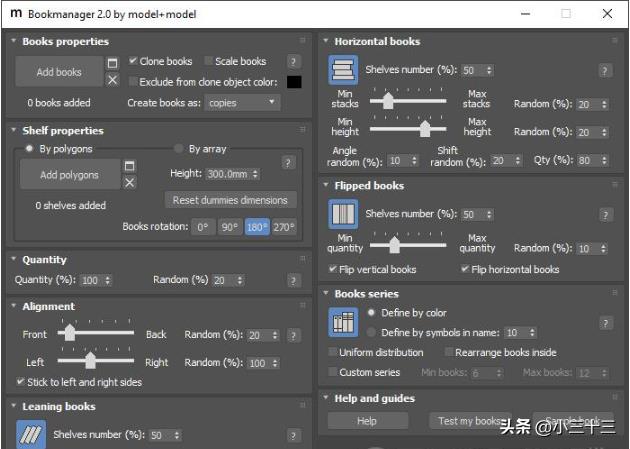The height and width of the screenshot is (449, 630).
Task: Open the select-from-list icon beside Add books
Action: tap(112, 63)
